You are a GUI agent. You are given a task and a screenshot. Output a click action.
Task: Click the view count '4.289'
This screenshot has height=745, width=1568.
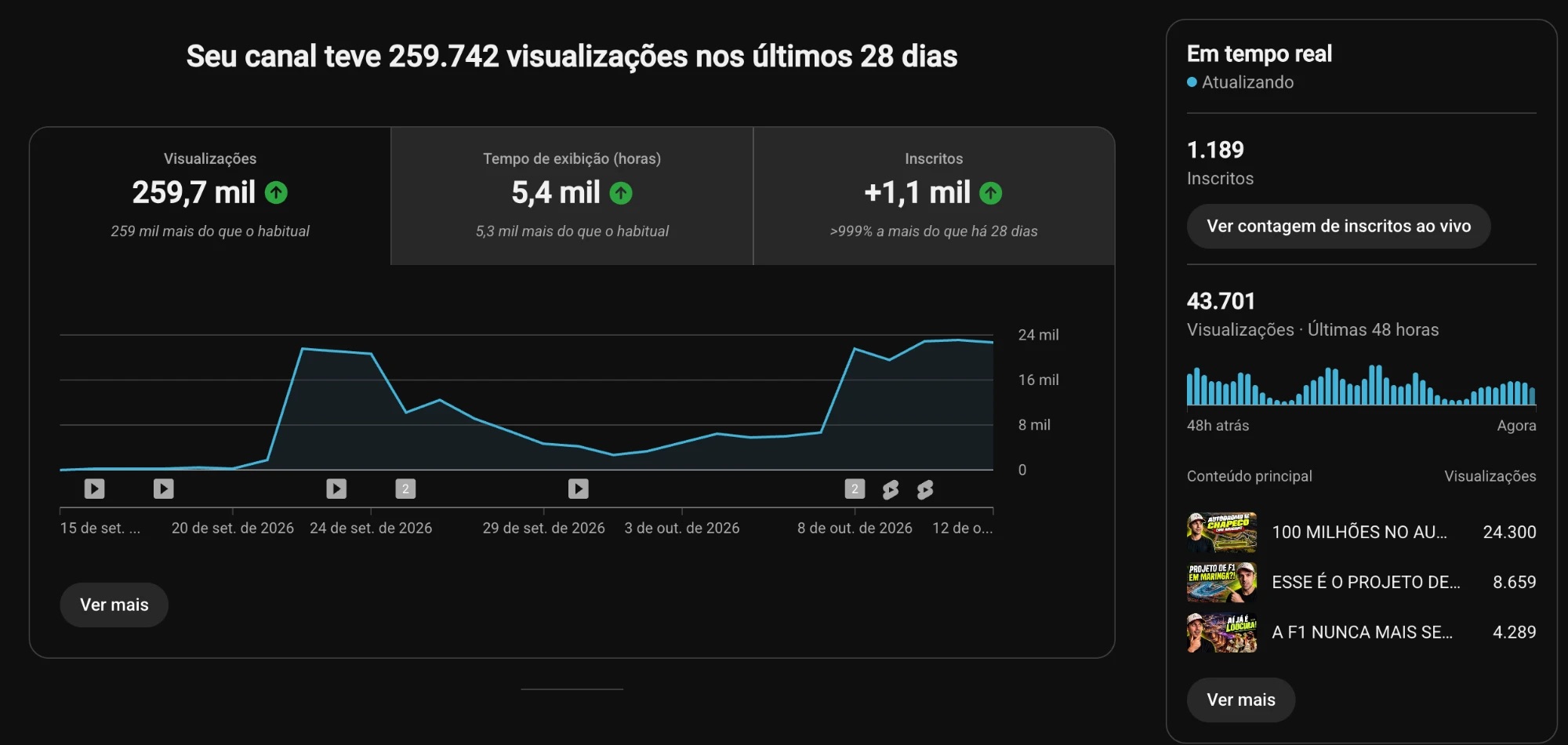tap(1514, 632)
